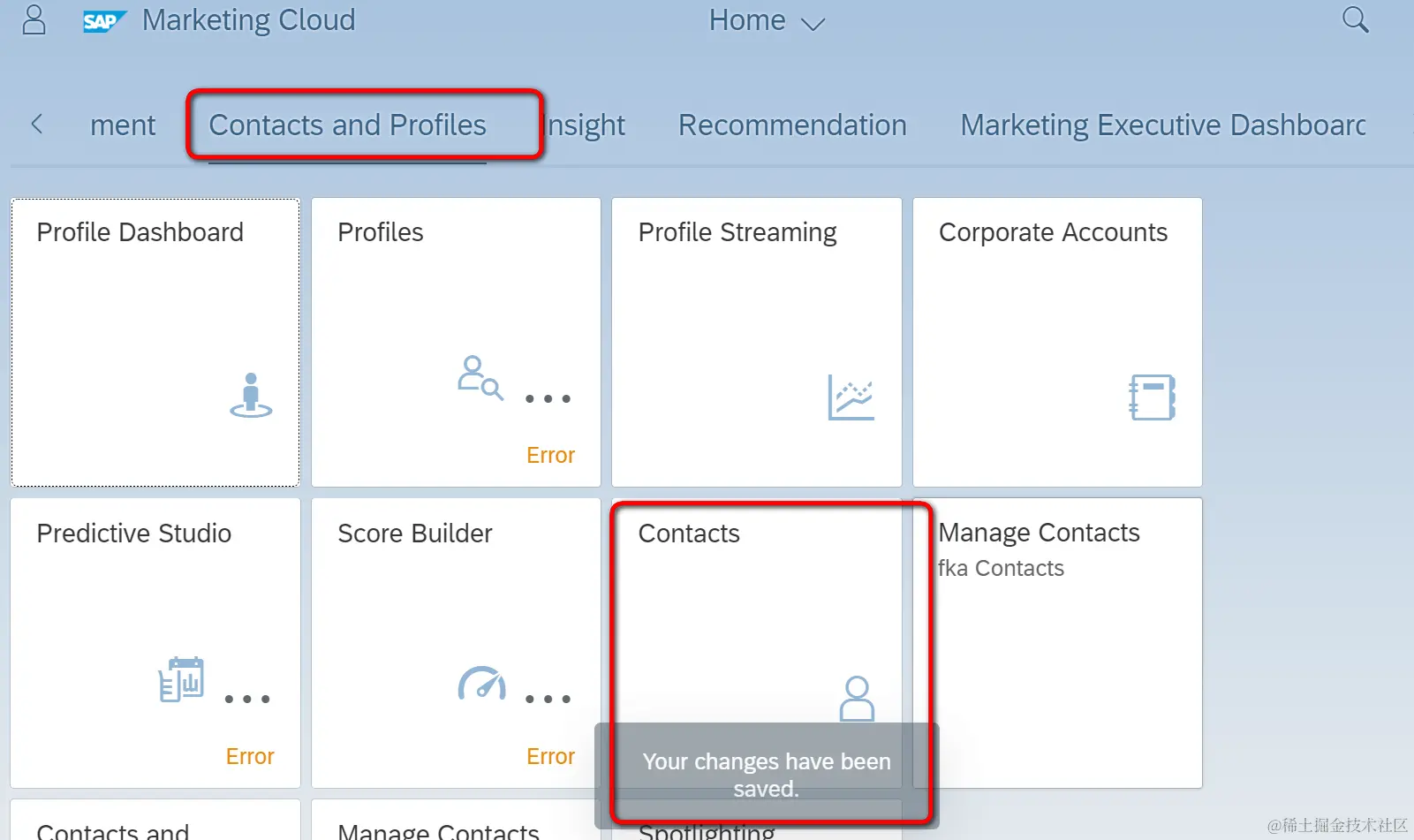Open the Score Builder tile

click(456, 643)
